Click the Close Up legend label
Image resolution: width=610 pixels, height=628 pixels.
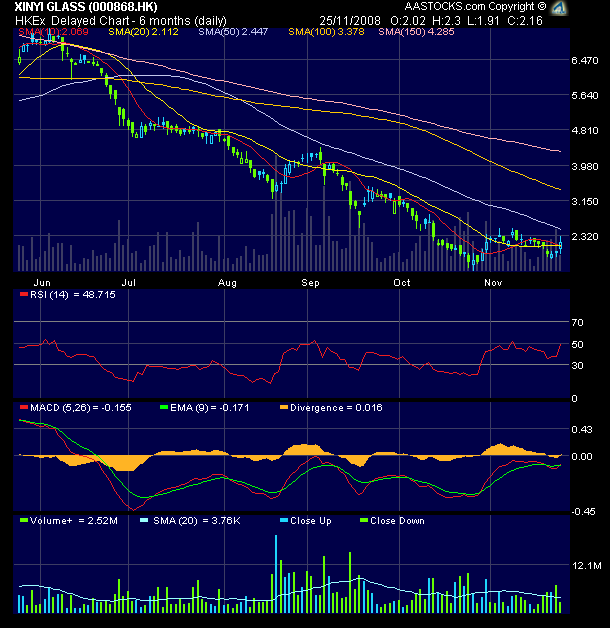[311, 521]
